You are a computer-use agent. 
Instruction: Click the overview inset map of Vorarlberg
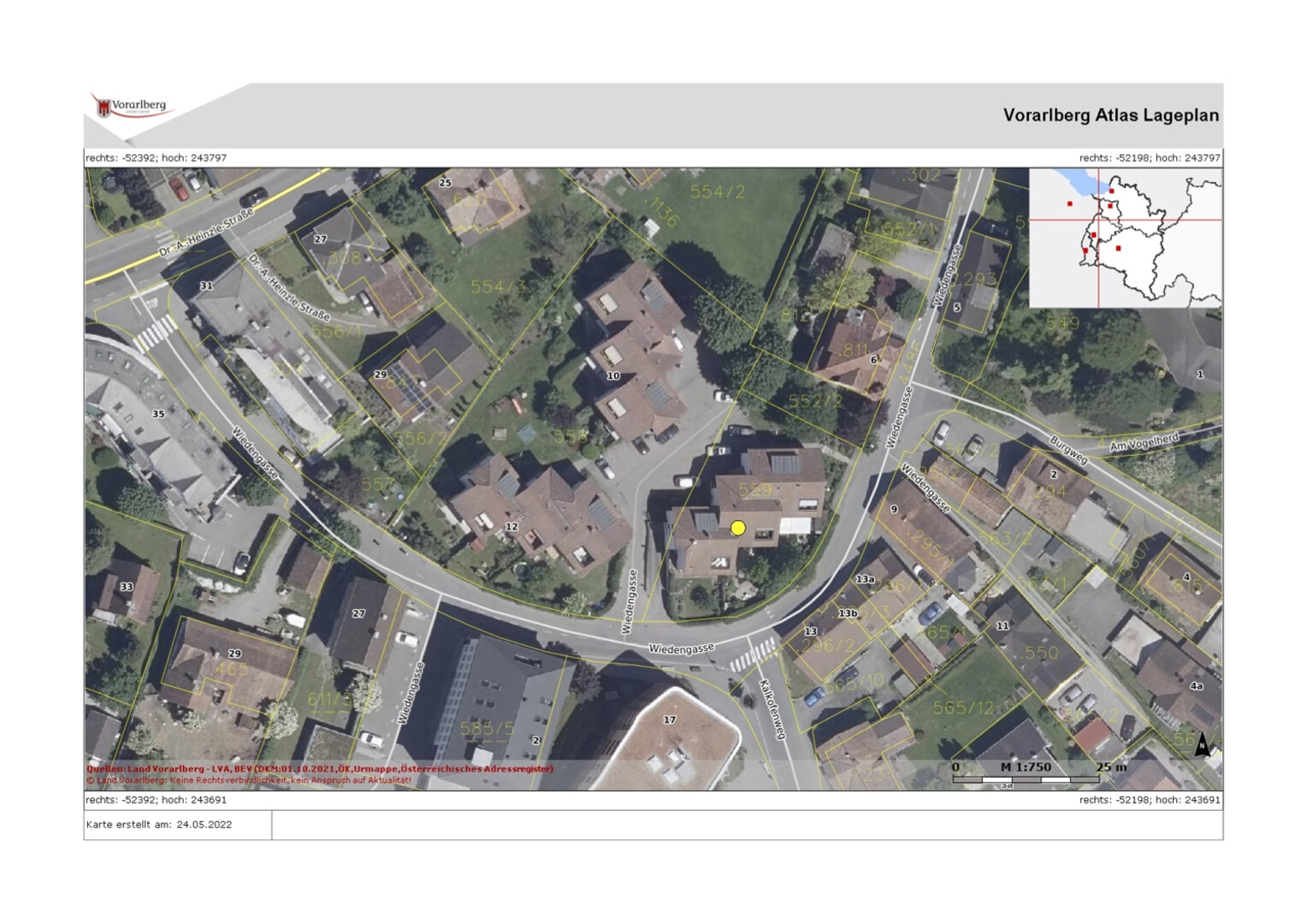pyautogui.click(x=1125, y=238)
